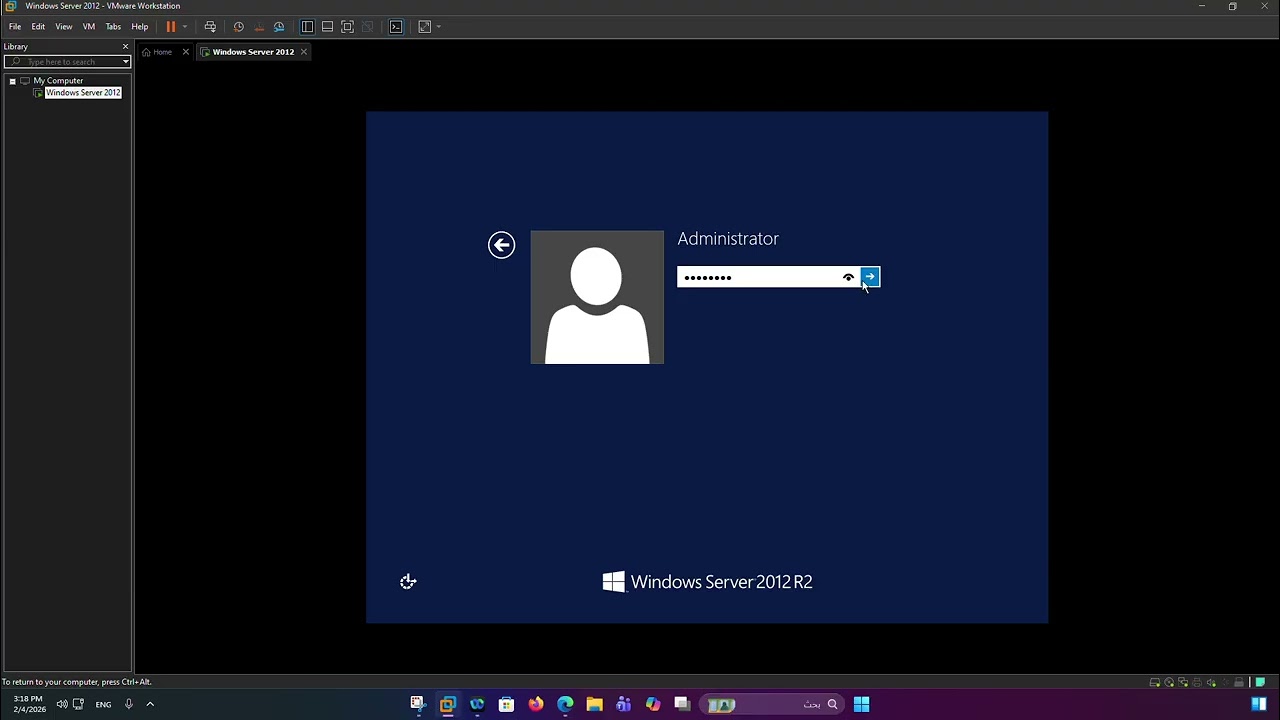The image size is (1280, 720).
Task: Open the library search dropdown arrow
Action: pos(126,62)
